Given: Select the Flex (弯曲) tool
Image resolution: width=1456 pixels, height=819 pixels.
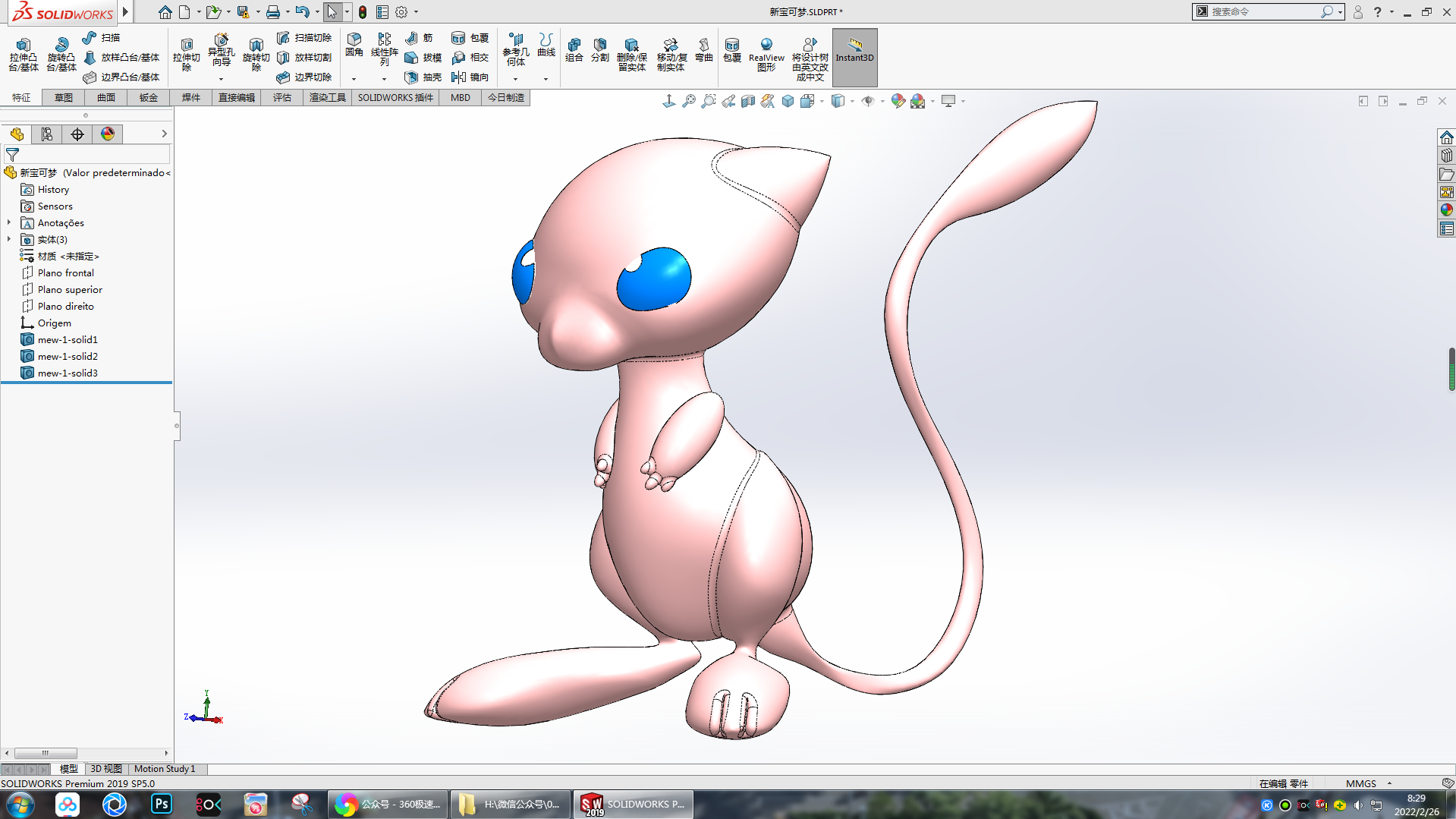Looking at the screenshot, I should (704, 49).
